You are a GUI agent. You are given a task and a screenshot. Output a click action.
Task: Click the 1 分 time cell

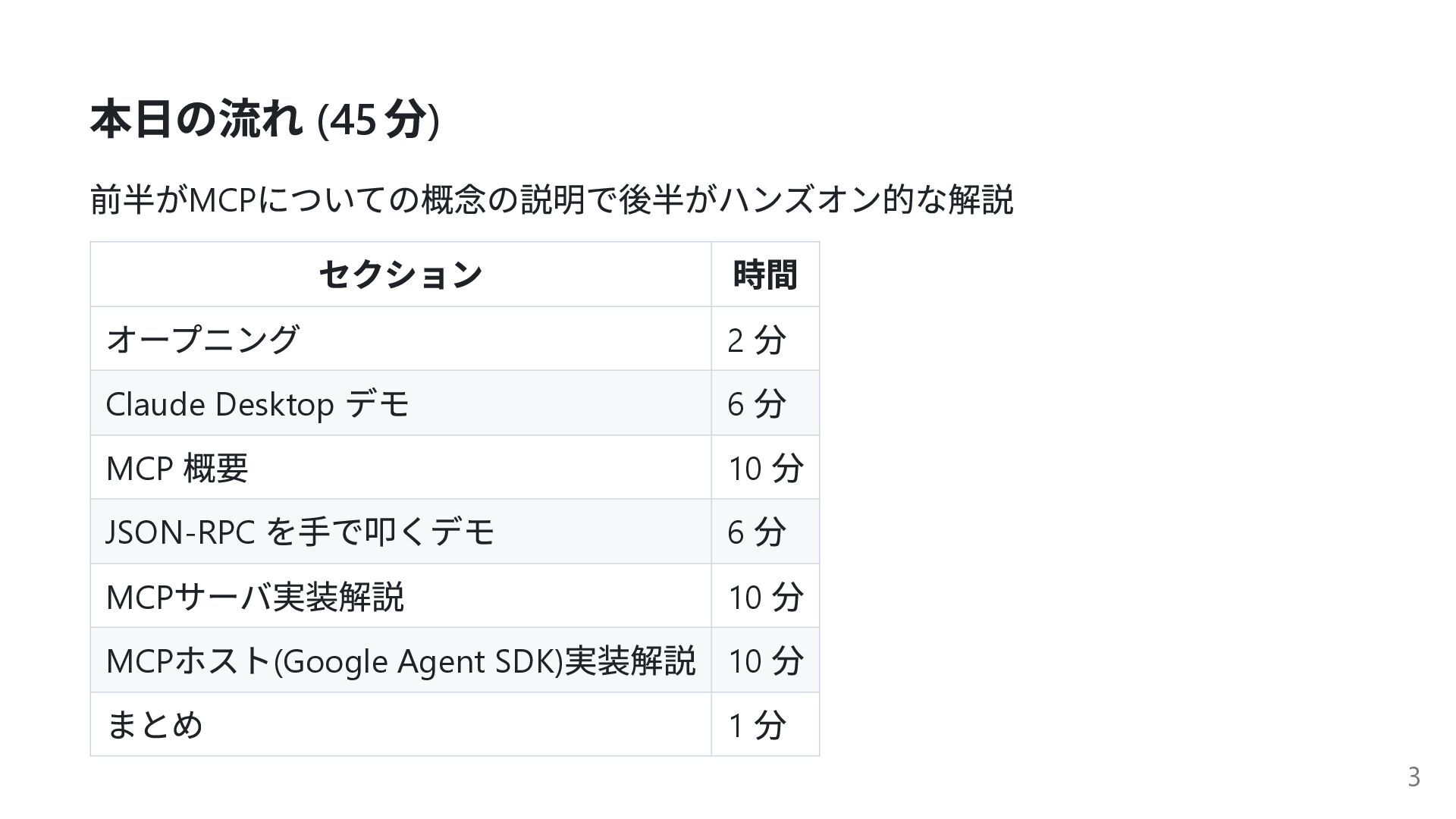[x=756, y=725]
